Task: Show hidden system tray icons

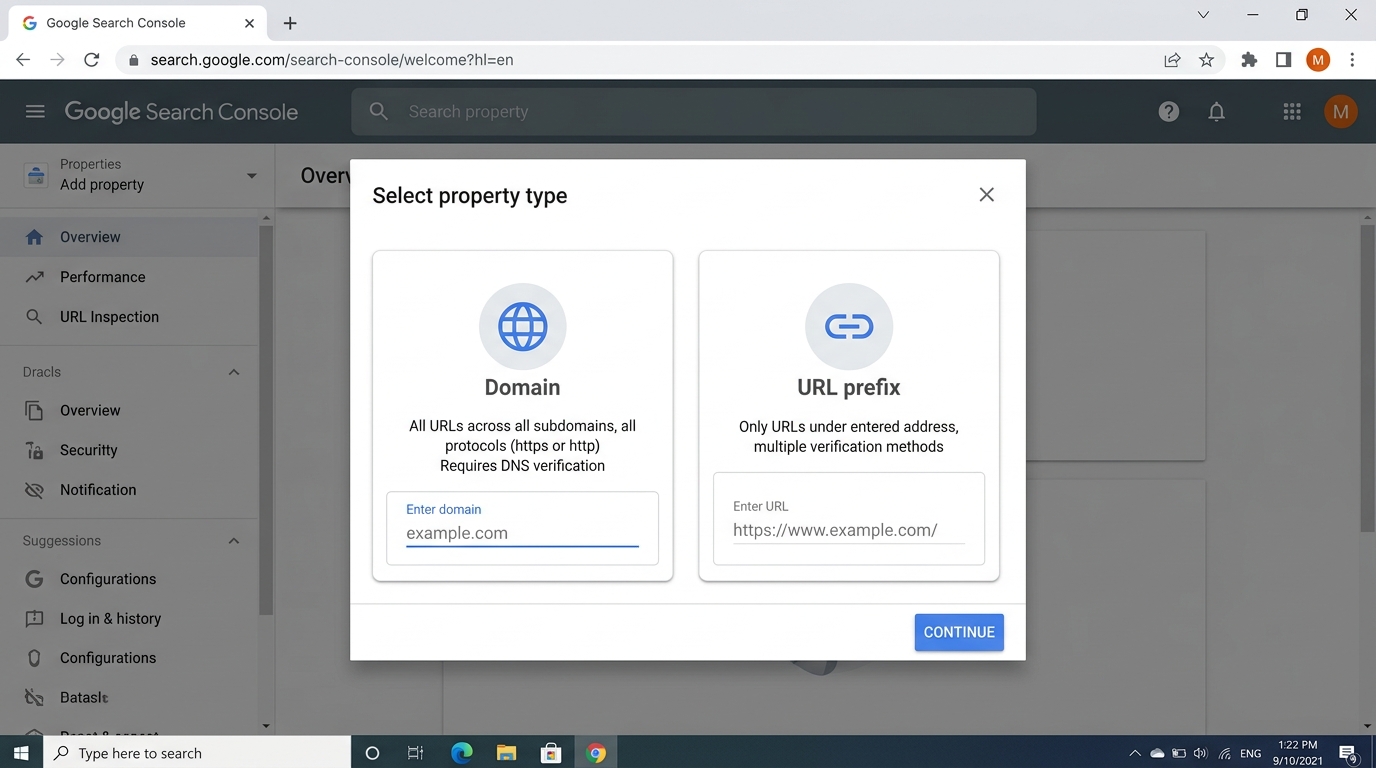Action: click(x=1134, y=753)
